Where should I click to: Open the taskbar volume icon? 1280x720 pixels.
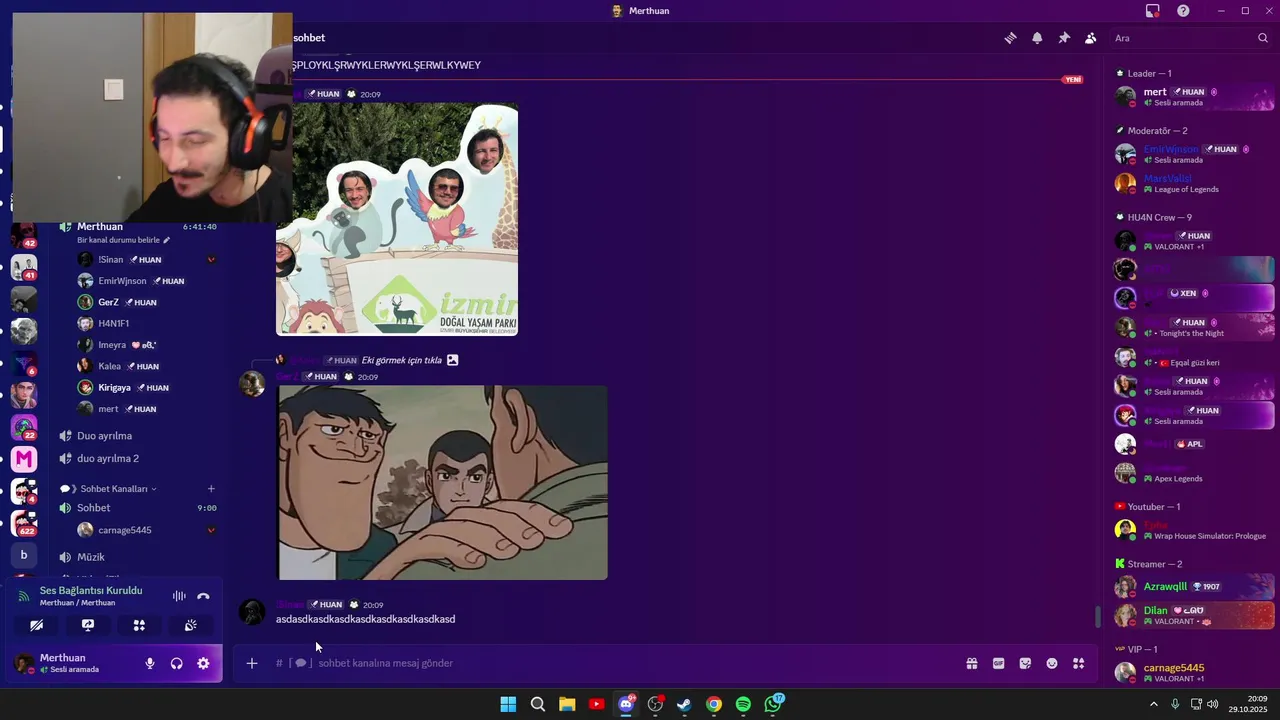coord(1212,704)
